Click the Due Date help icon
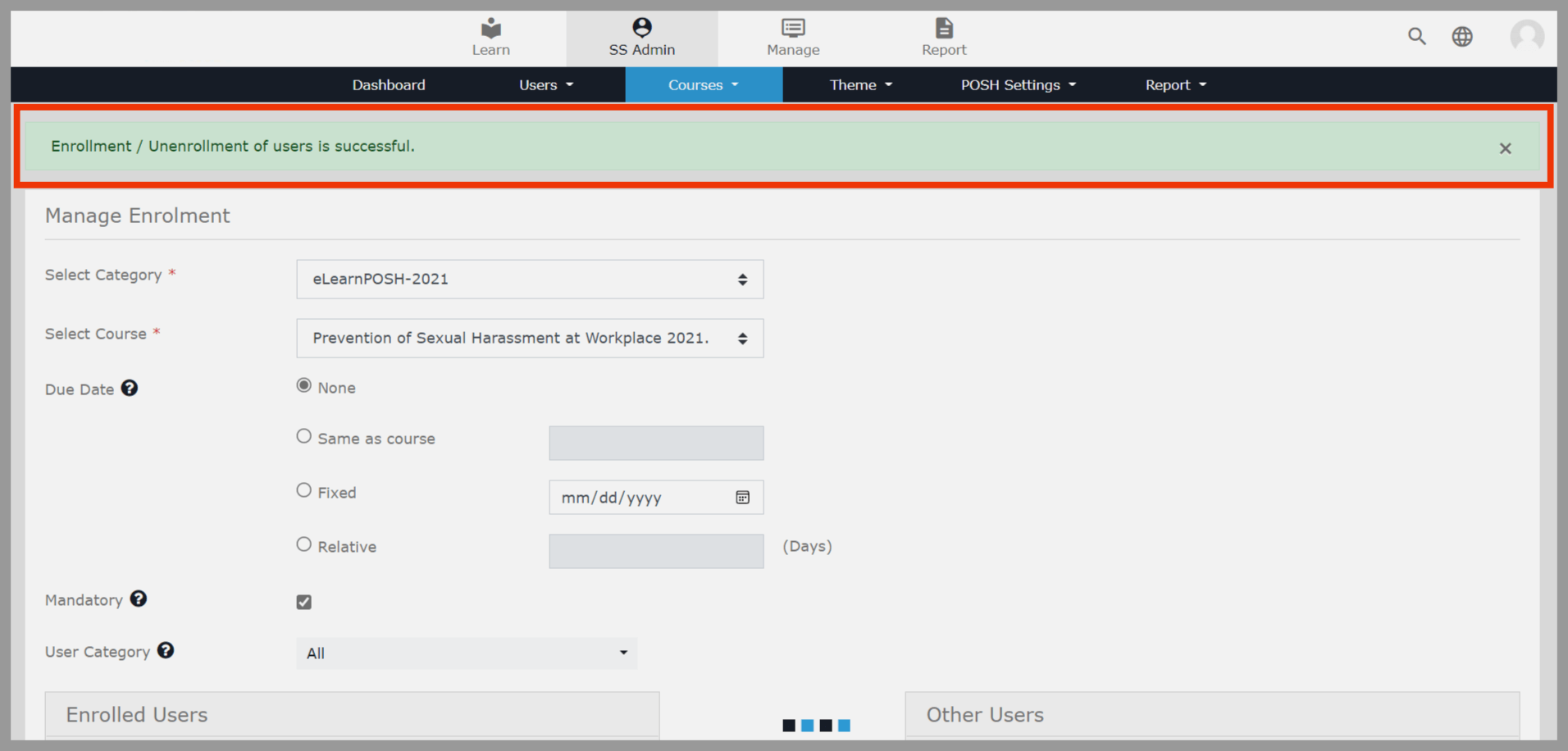 pyautogui.click(x=130, y=389)
